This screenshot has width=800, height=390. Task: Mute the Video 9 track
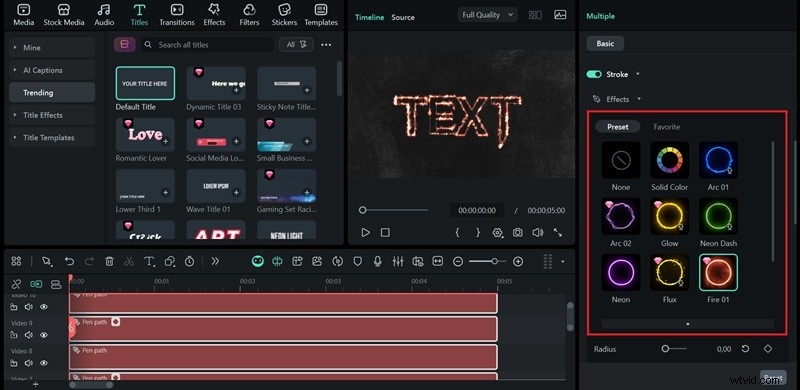[x=29, y=335]
